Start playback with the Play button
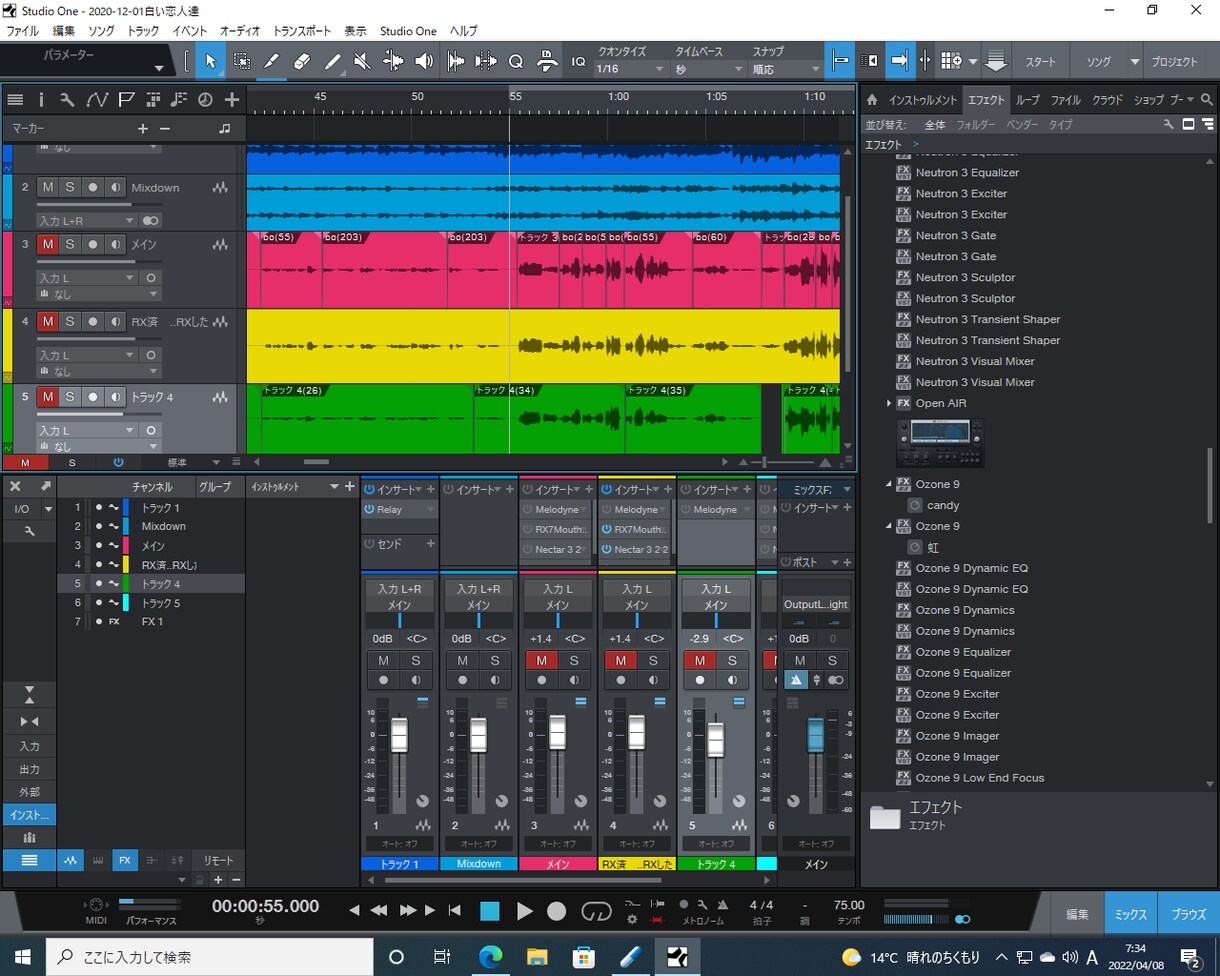Image resolution: width=1220 pixels, height=976 pixels. [524, 911]
